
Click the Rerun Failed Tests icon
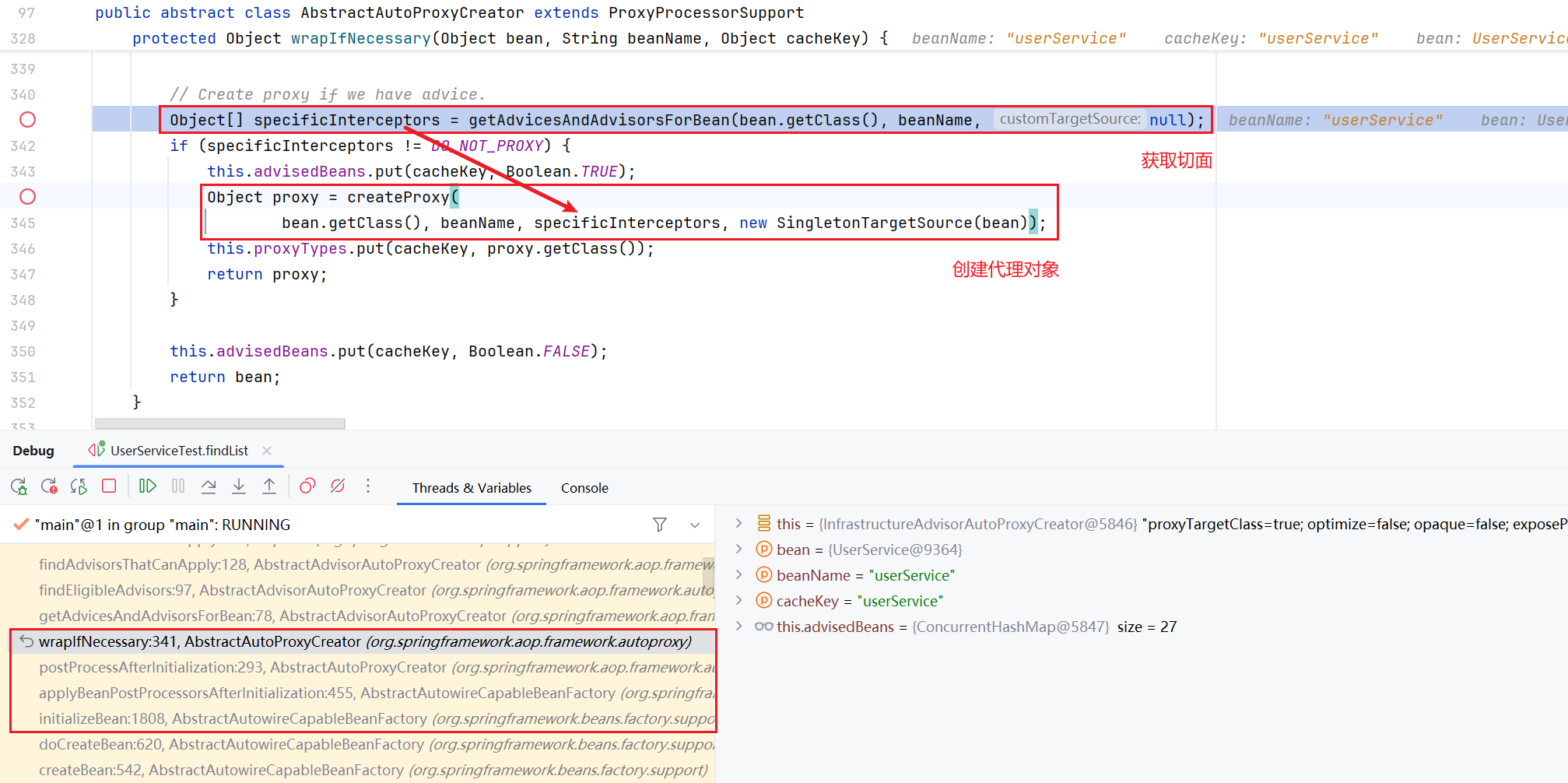pos(49,487)
